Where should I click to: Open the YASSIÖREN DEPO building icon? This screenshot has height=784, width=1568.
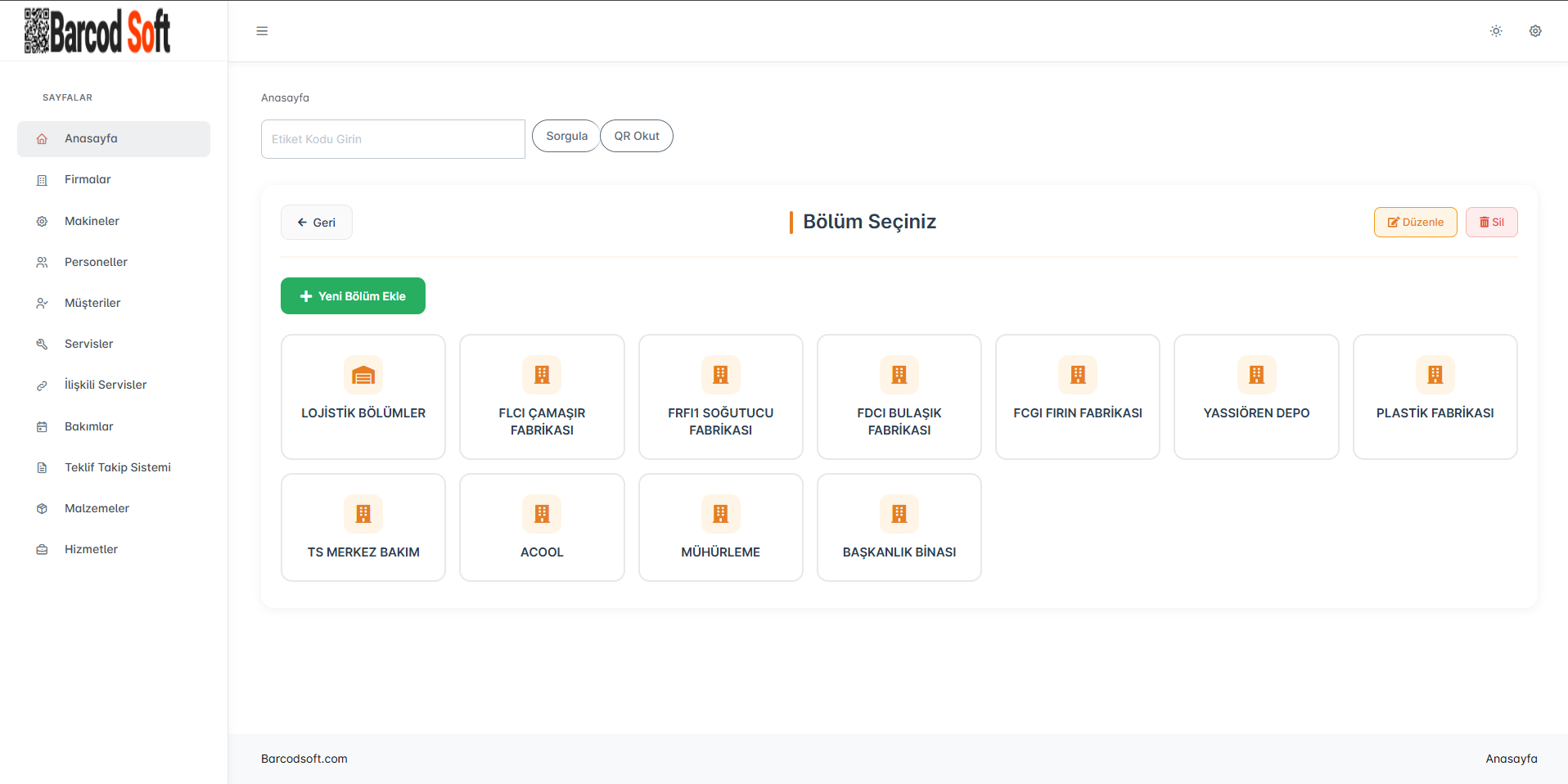[1256, 375]
